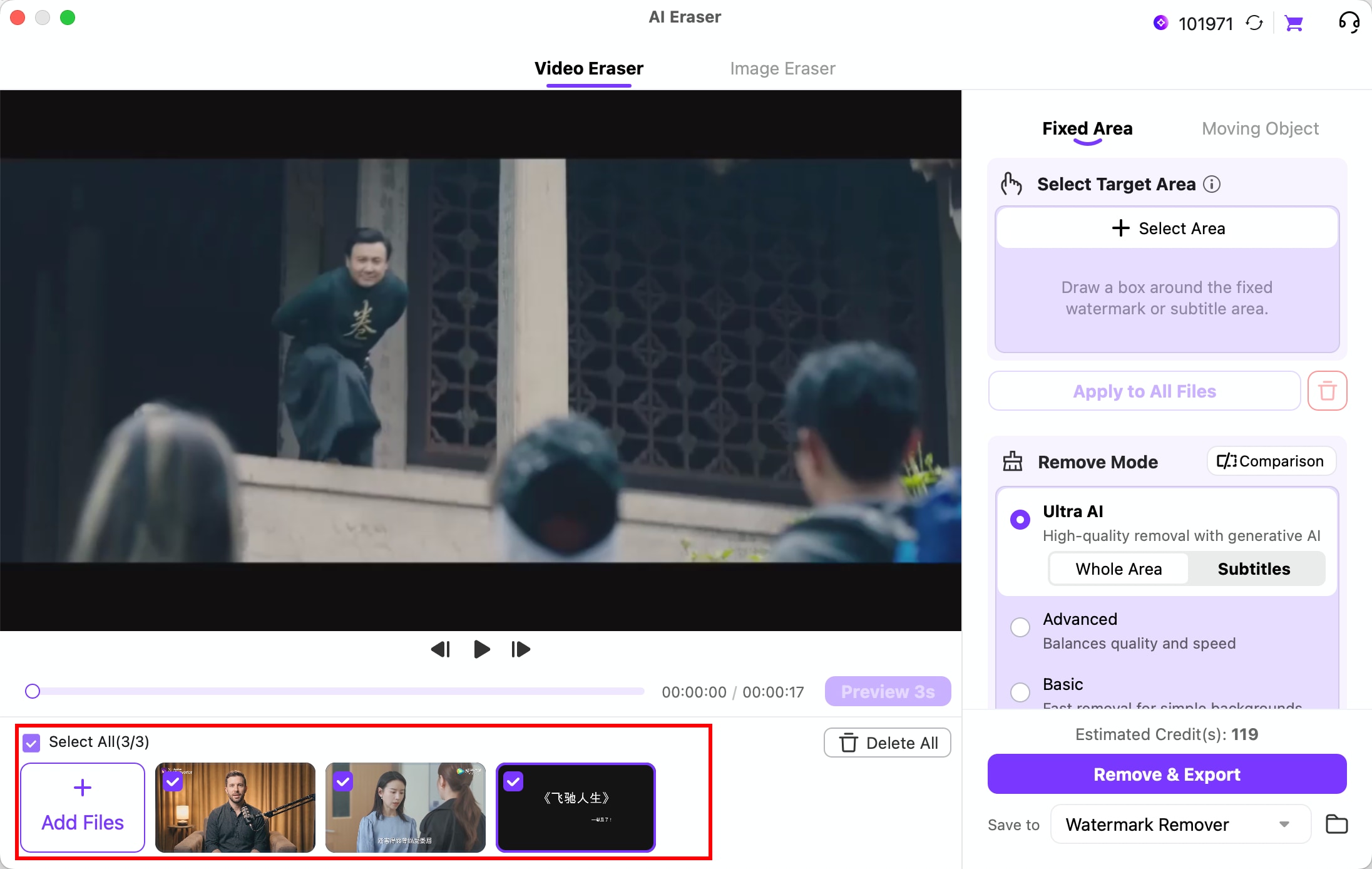Step forward one frame
Screen dimensions: 1372x869
(x=521, y=649)
